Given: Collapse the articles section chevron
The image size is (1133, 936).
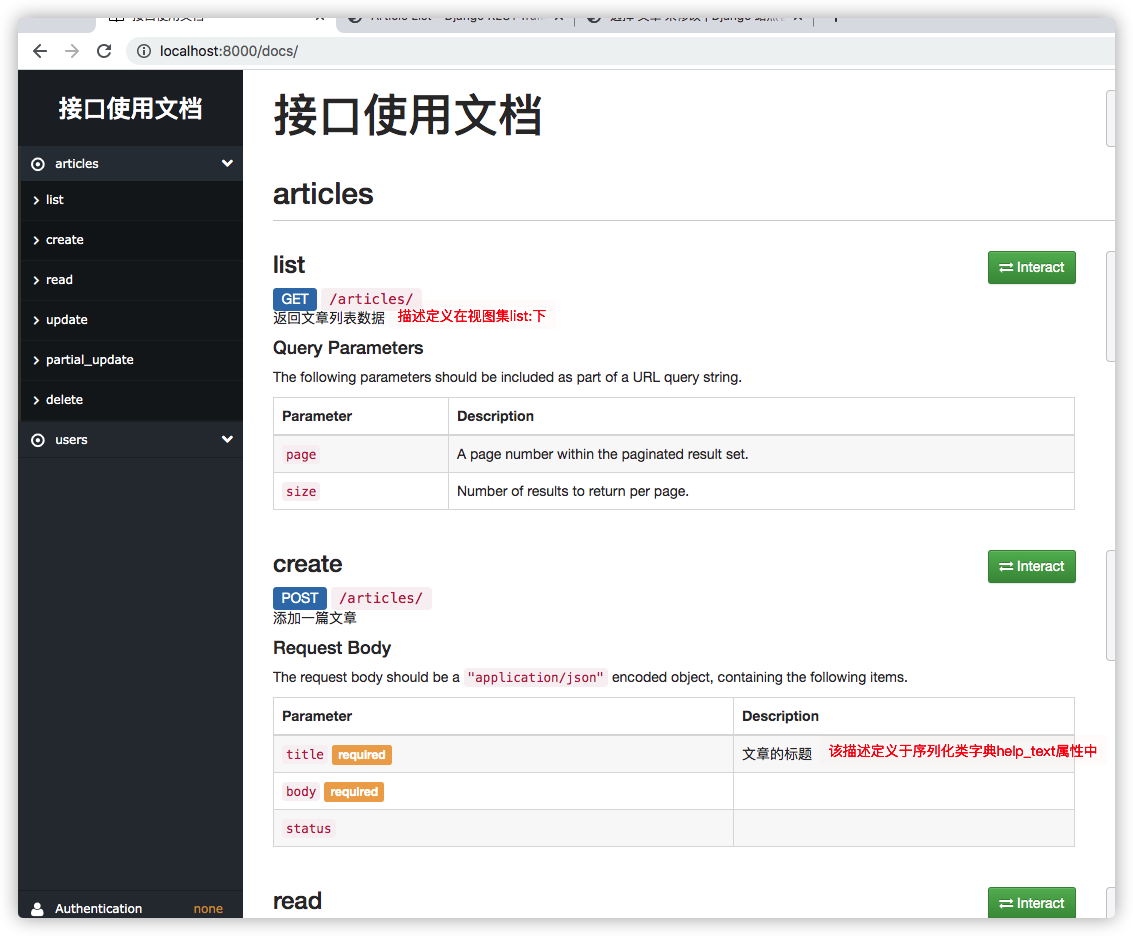Looking at the screenshot, I should [227, 164].
